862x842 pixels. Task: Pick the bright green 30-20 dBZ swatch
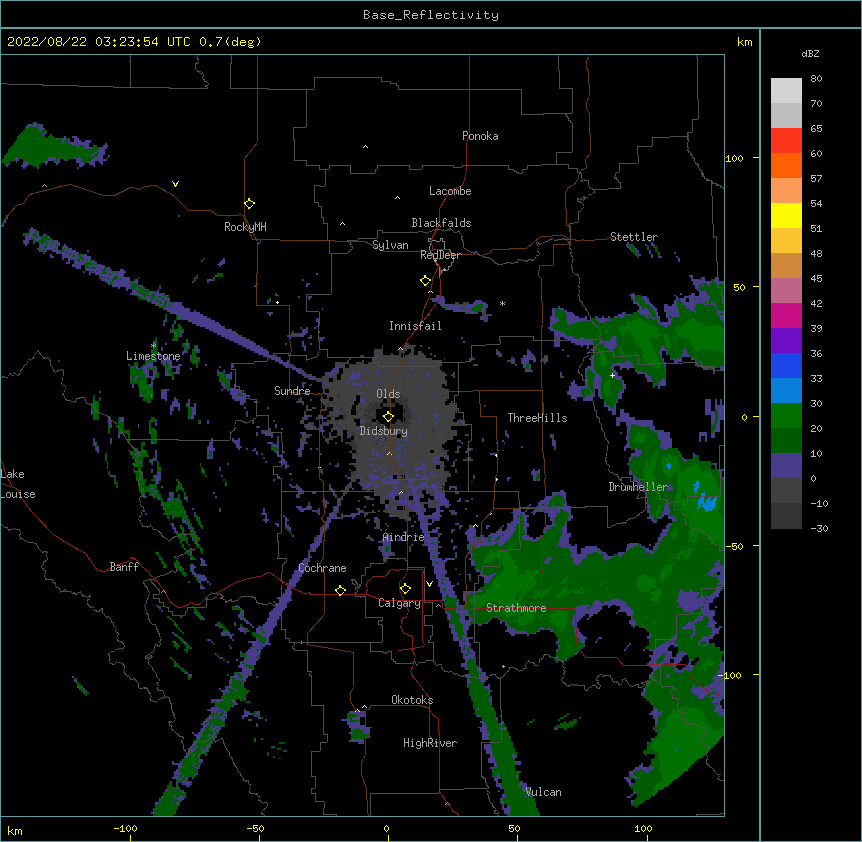click(x=786, y=416)
